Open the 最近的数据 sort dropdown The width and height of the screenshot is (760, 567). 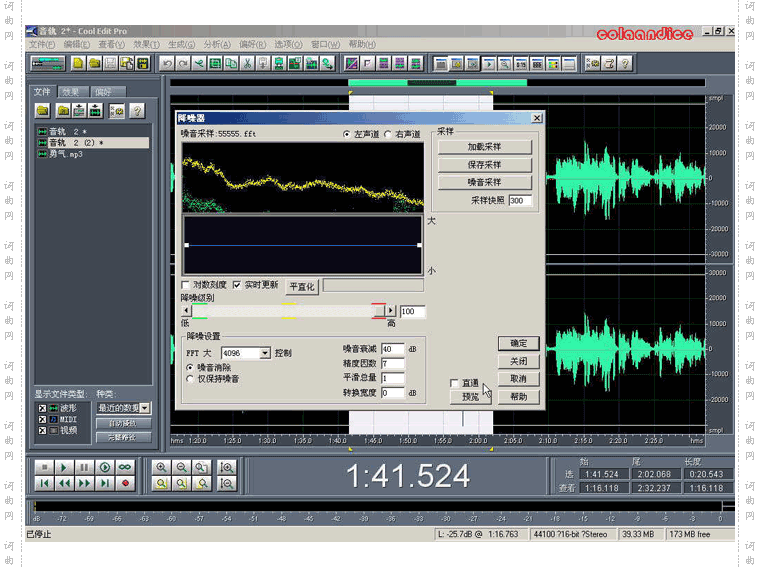point(144,408)
